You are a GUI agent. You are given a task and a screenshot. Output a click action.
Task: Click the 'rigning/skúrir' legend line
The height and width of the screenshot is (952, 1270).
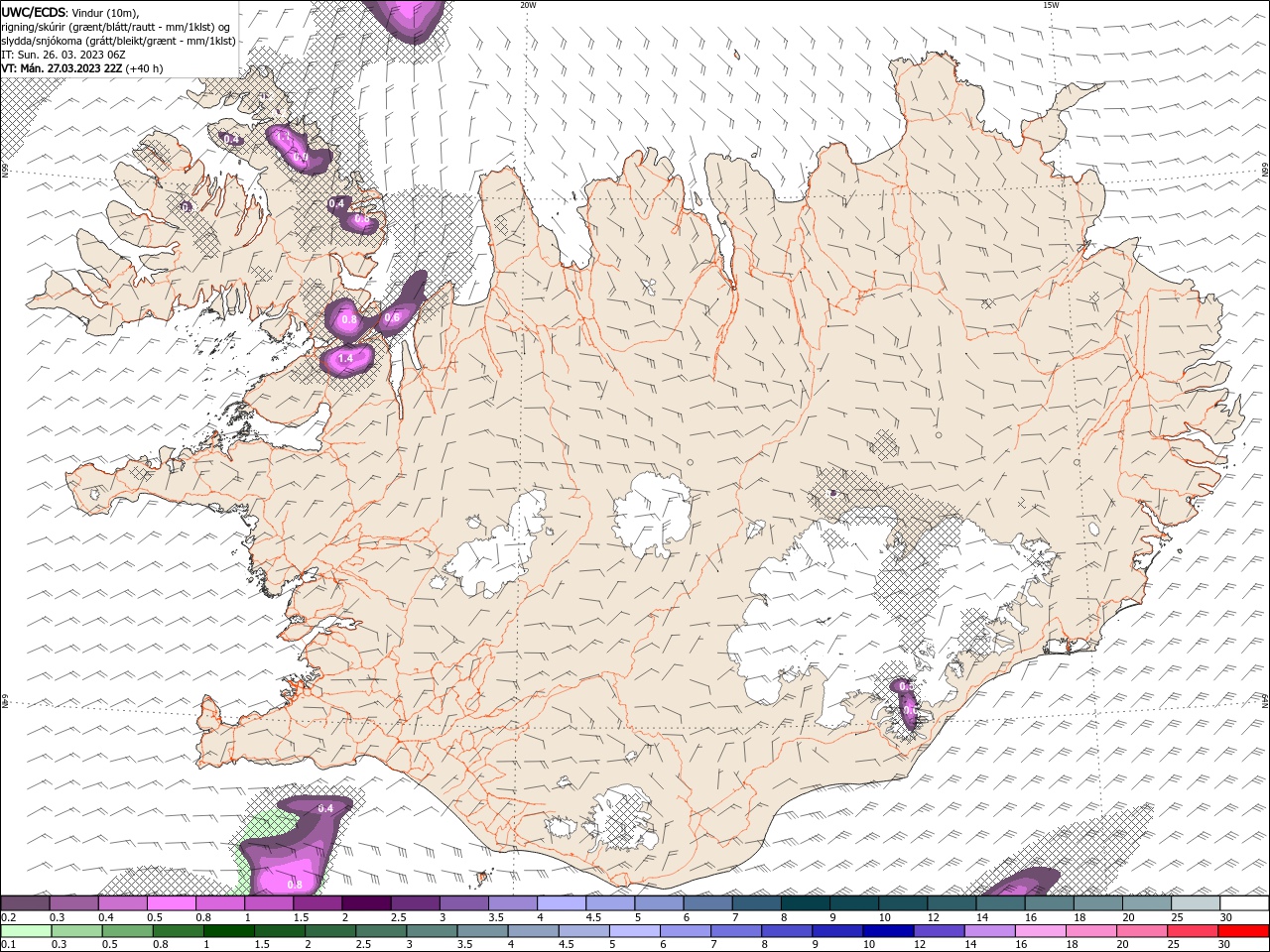pos(115,26)
